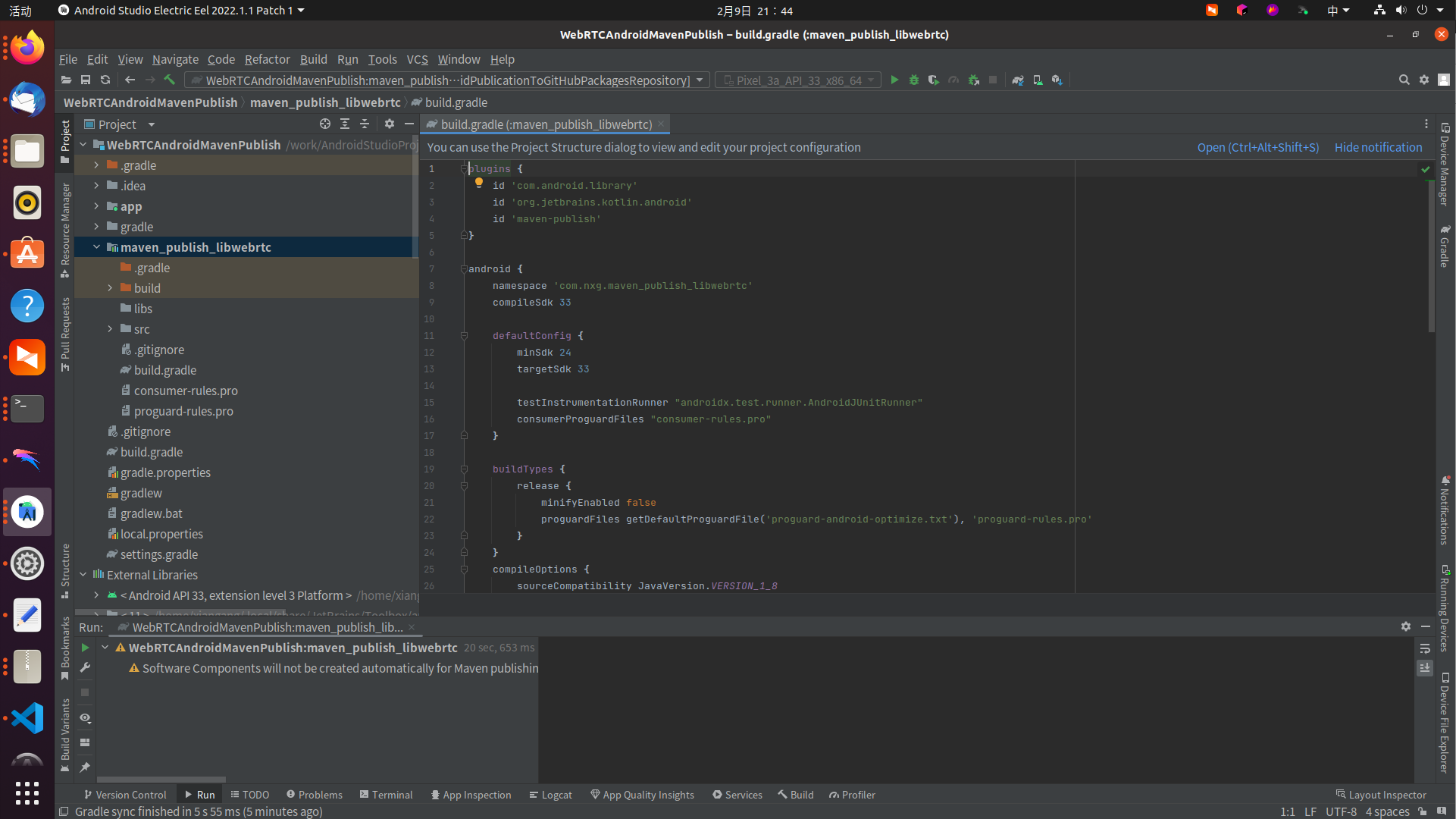1456x819 pixels.
Task: Open the VCS menu
Action: [x=417, y=59]
